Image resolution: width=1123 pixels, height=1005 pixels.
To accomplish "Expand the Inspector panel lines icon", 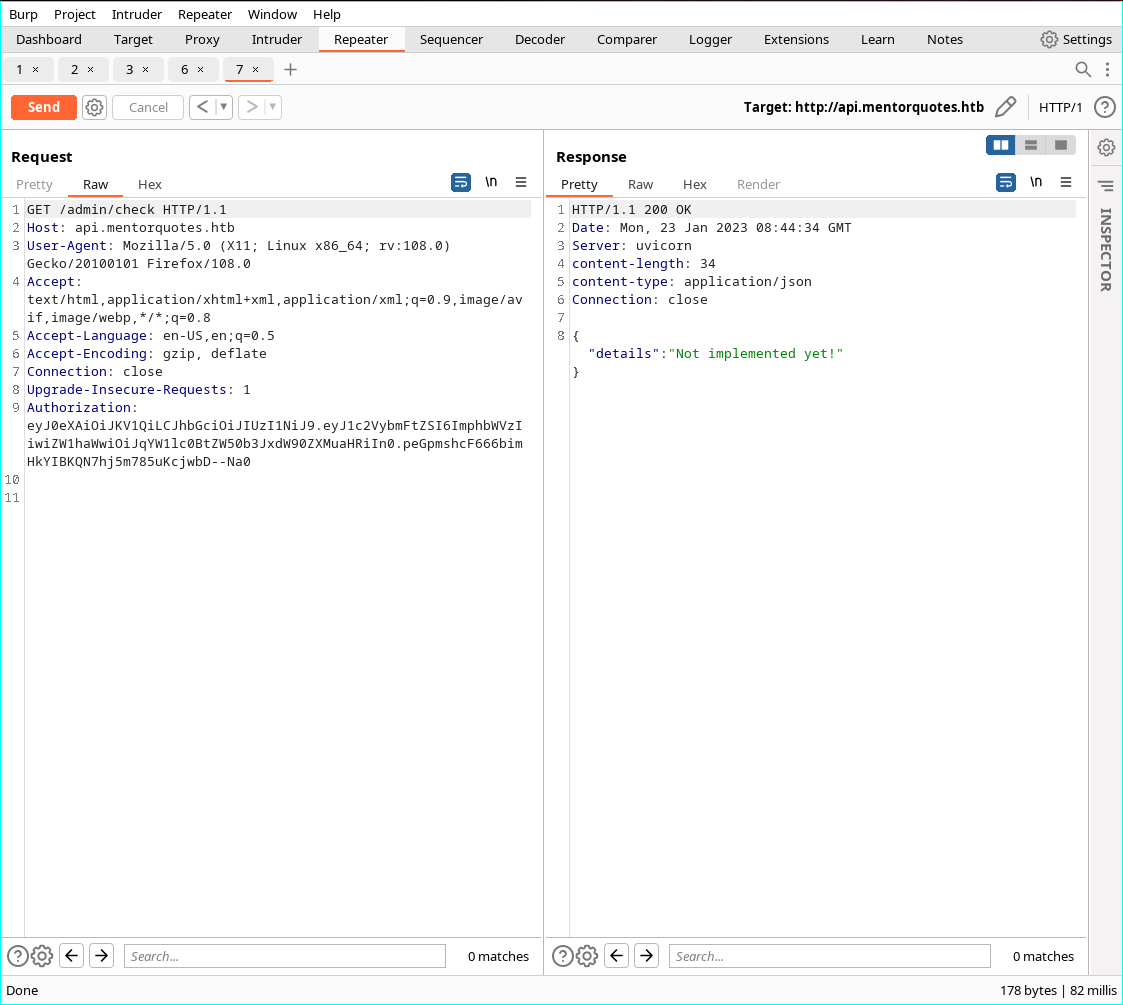I will (x=1106, y=186).
